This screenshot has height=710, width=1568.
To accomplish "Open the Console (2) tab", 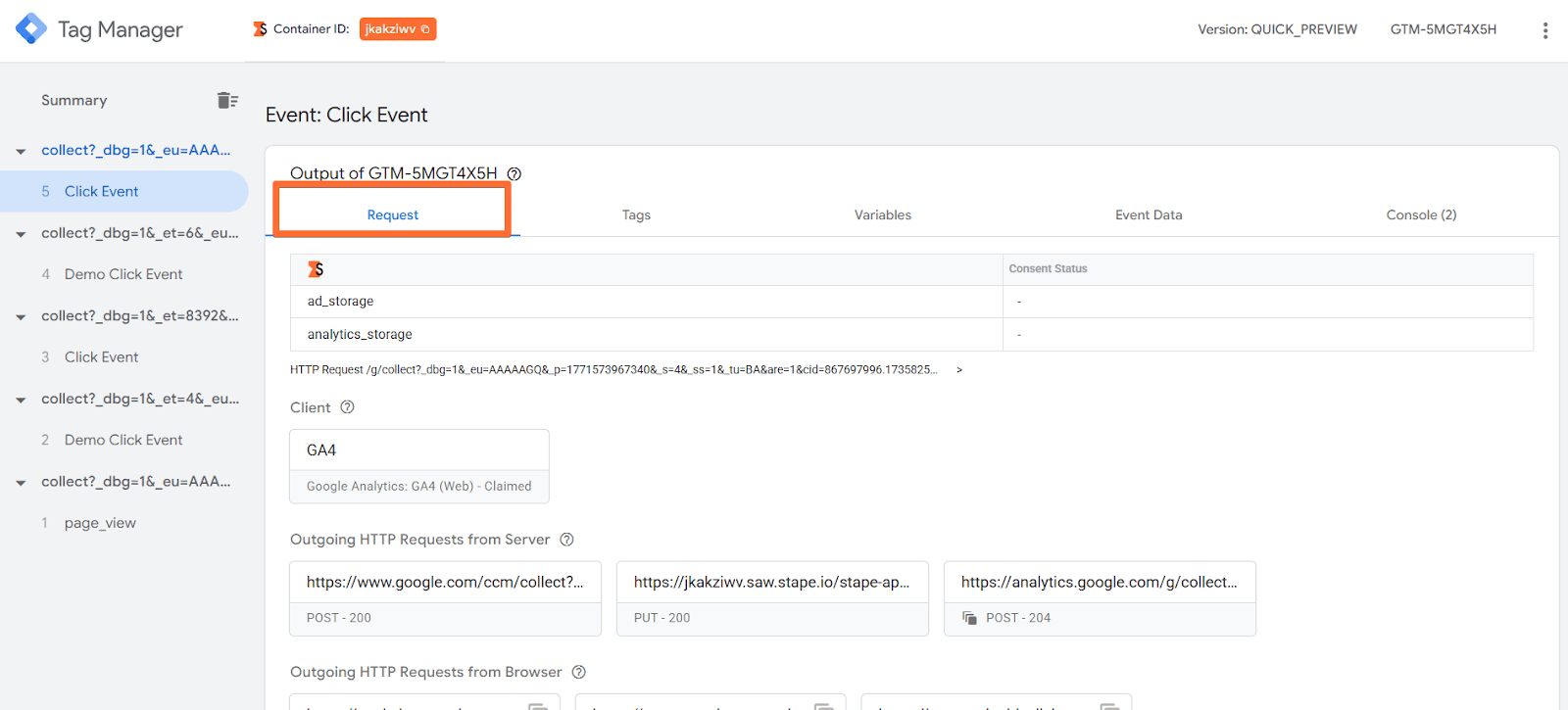I will coord(1421,214).
